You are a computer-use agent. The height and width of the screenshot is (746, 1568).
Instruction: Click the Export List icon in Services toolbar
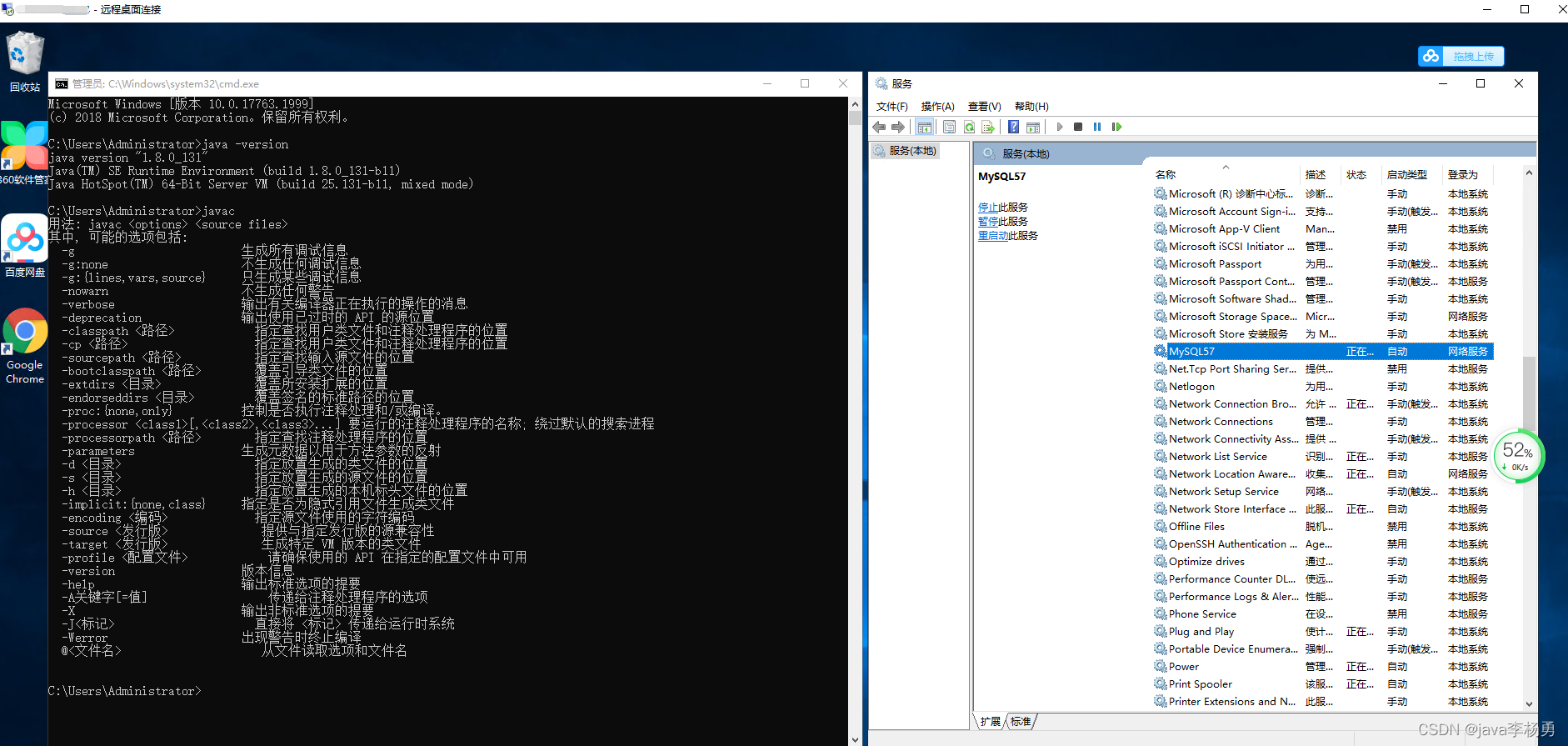988,127
